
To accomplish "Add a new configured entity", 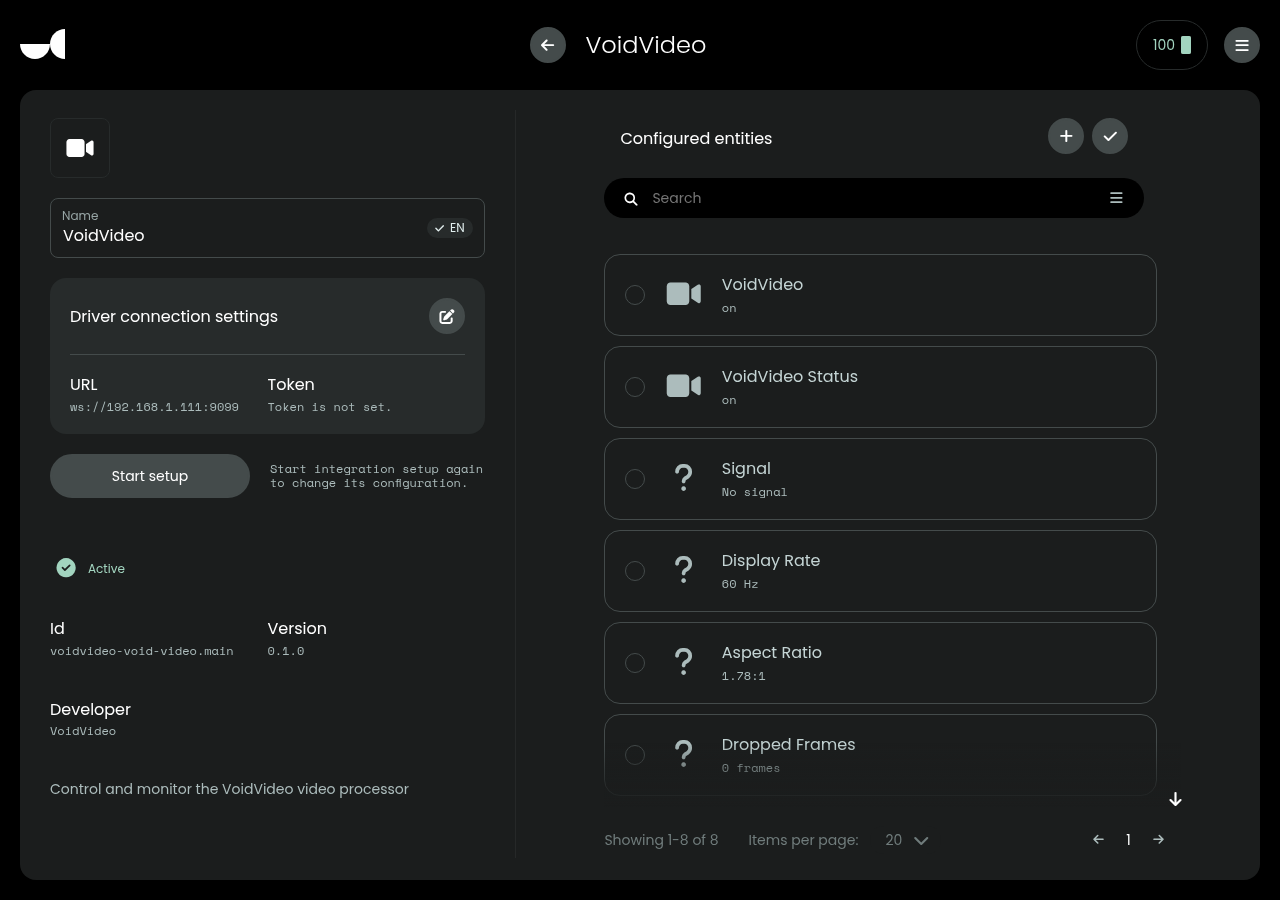I will (x=1066, y=136).
